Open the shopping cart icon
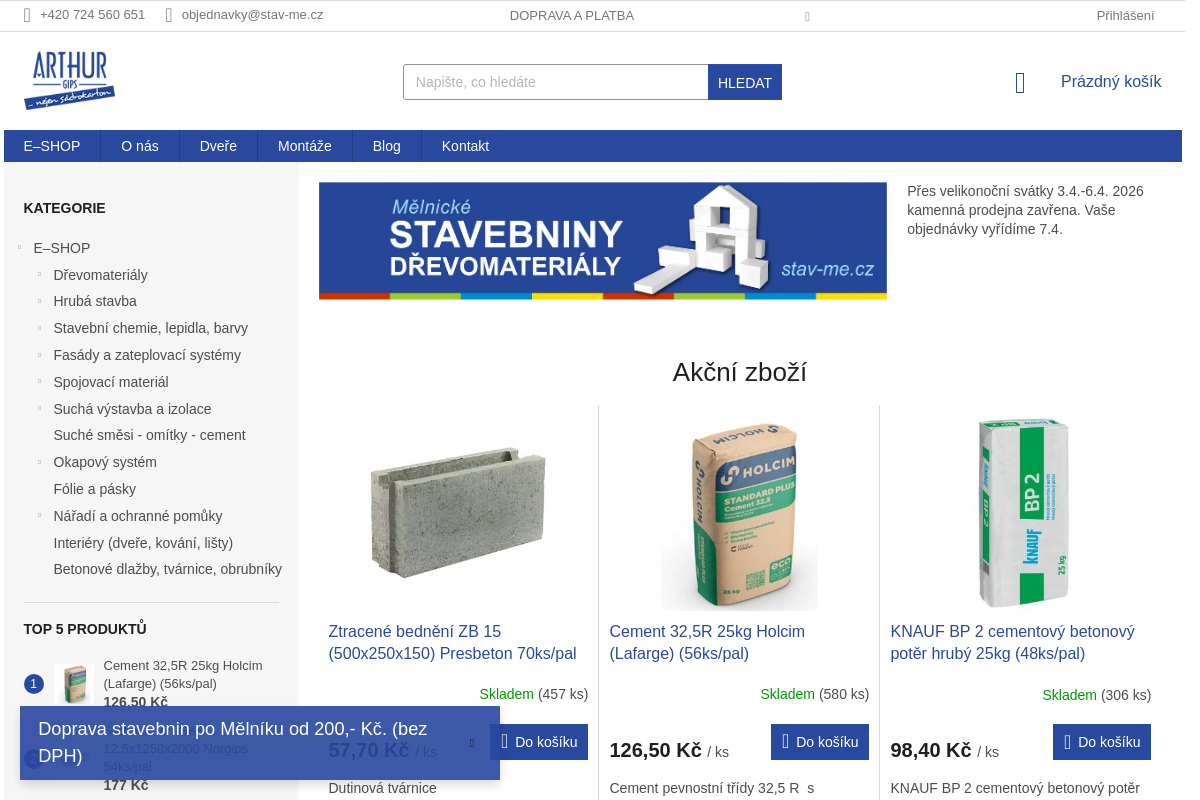 [1020, 83]
